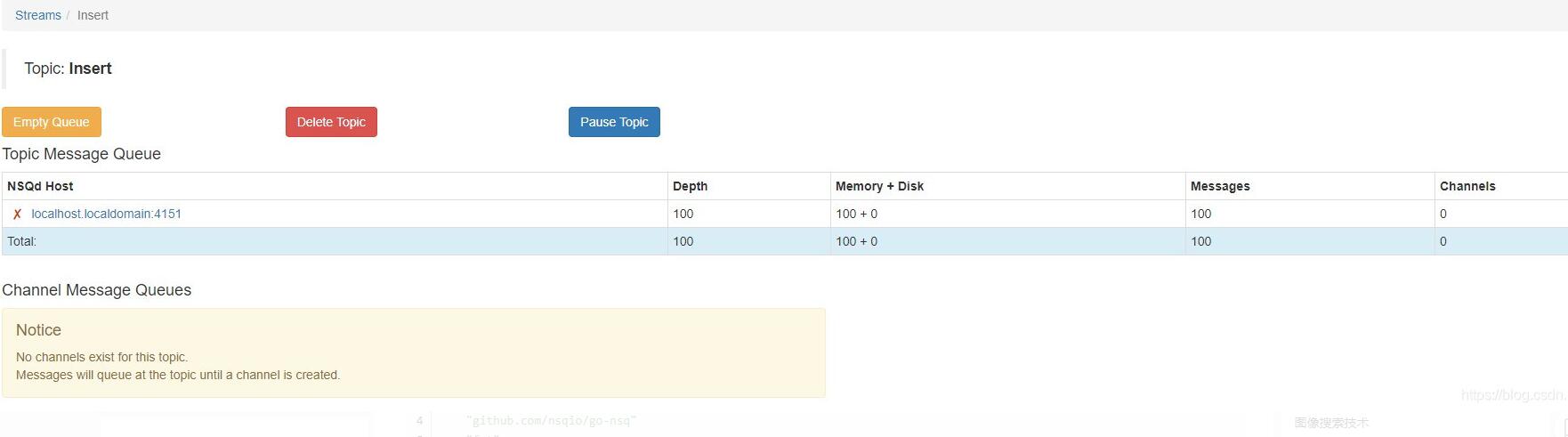This screenshot has height=437, width=1568.
Task: Click the Topic Message Queue heading
Action: pos(81,154)
